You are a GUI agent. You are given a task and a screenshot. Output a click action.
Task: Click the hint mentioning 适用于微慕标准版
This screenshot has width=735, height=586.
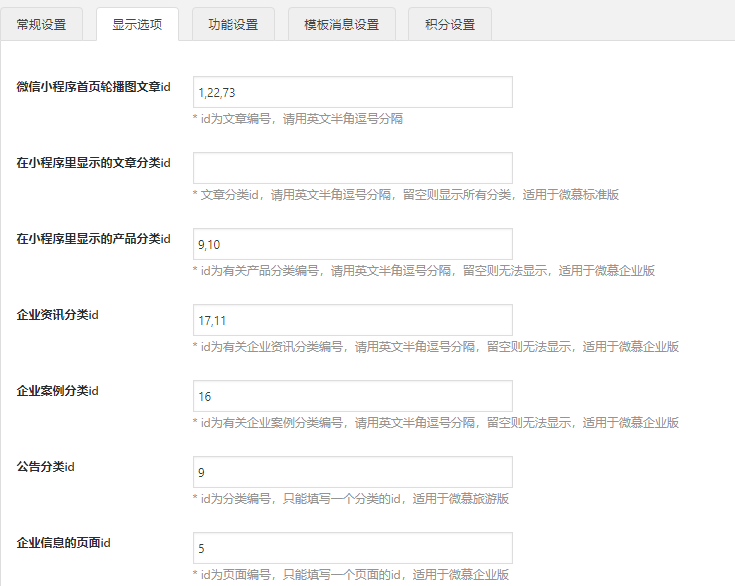(x=406, y=195)
